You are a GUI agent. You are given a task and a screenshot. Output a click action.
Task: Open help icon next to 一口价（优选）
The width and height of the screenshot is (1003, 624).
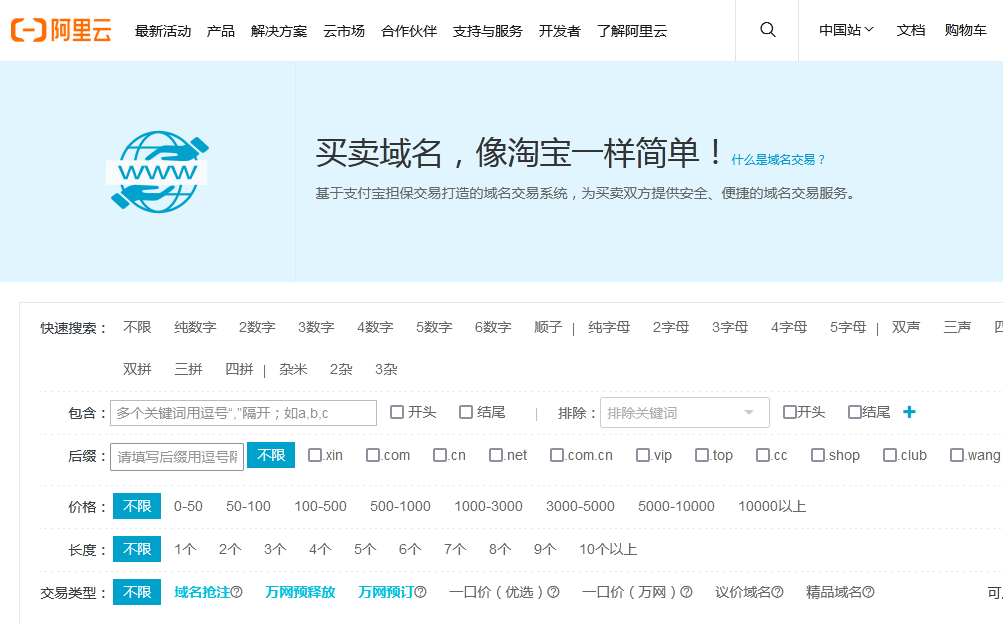click(x=553, y=592)
